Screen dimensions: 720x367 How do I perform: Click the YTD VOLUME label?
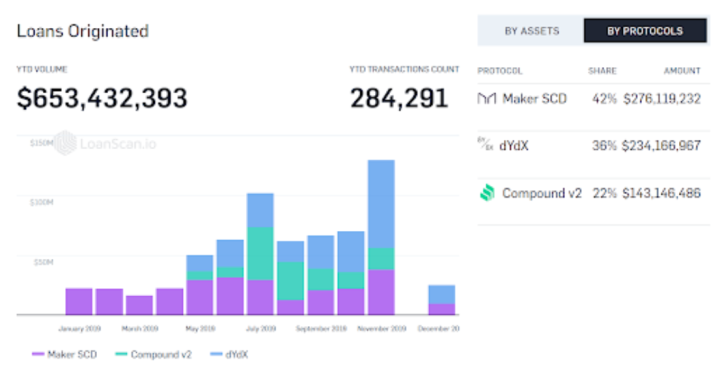pyautogui.click(x=42, y=69)
